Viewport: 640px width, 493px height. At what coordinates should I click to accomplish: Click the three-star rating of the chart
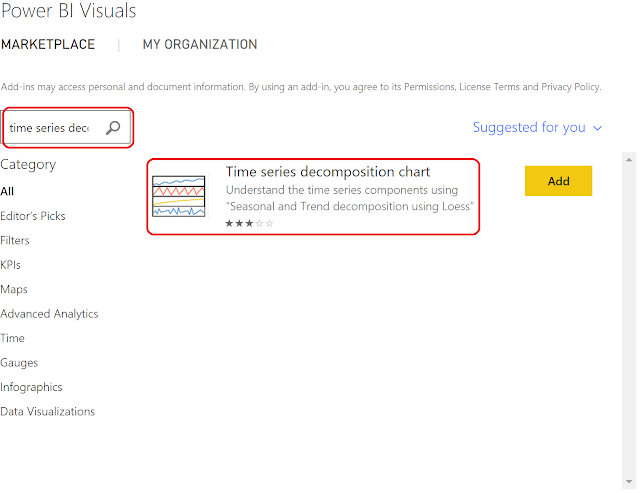(x=249, y=223)
